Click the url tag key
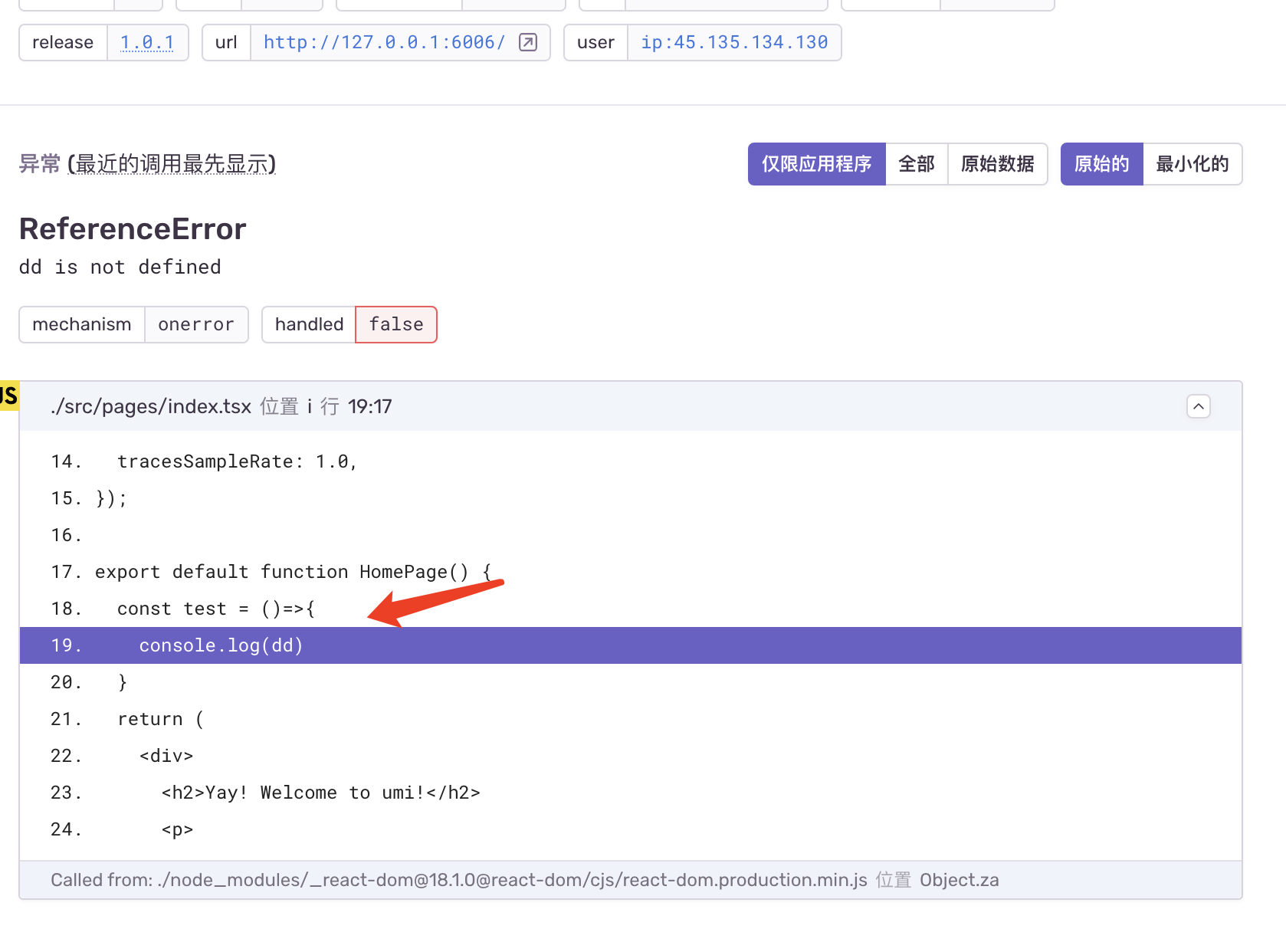This screenshot has width=1286, height=952. tap(226, 42)
